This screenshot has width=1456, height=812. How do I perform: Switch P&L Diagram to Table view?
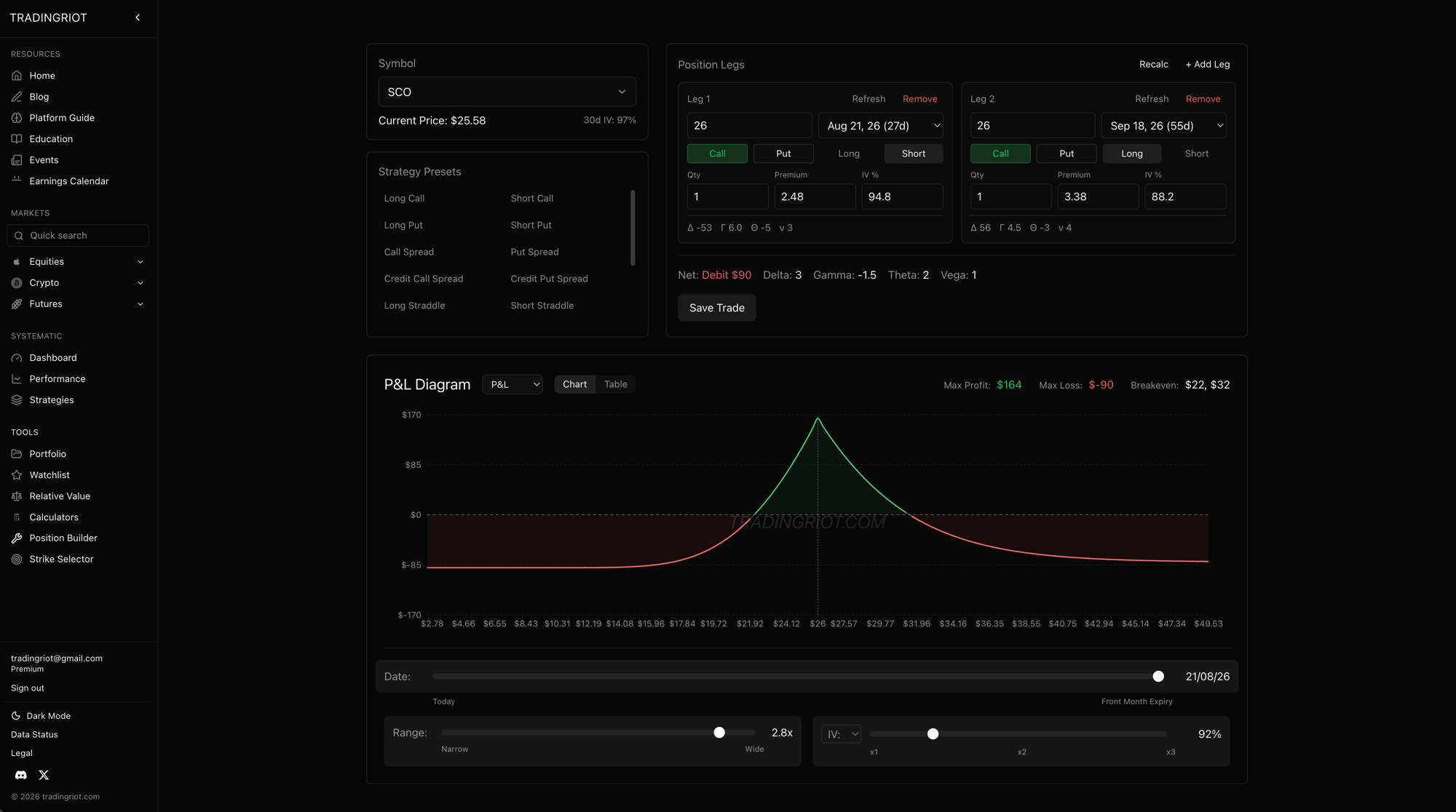(x=615, y=384)
